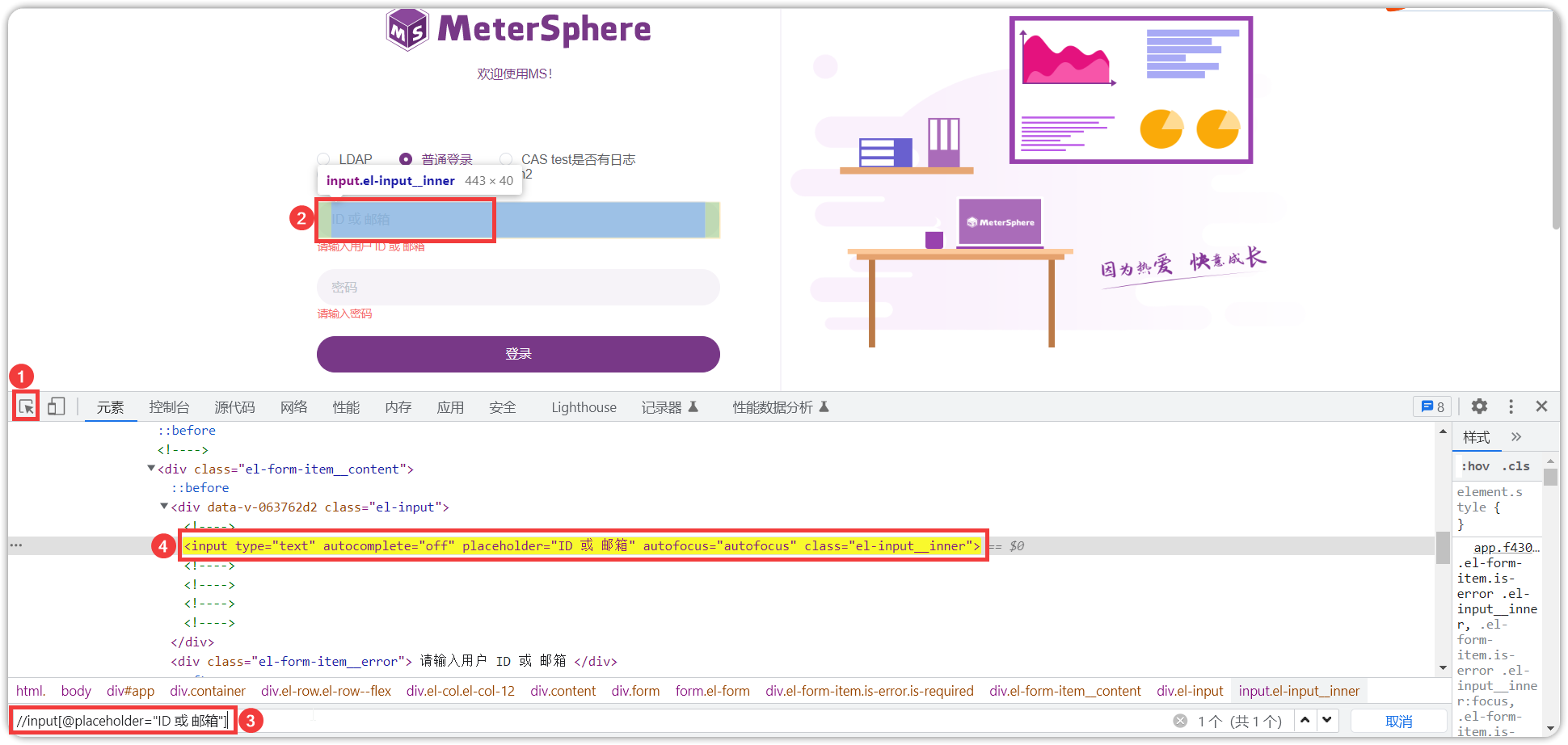1568x745 pixels.
Task: Click the elements tree scrollbar up arrow
Action: pos(1443,431)
